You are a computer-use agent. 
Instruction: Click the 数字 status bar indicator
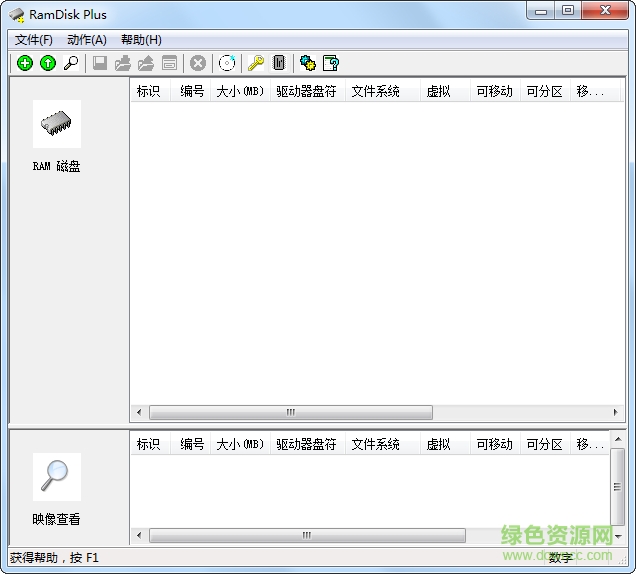[x=561, y=558]
